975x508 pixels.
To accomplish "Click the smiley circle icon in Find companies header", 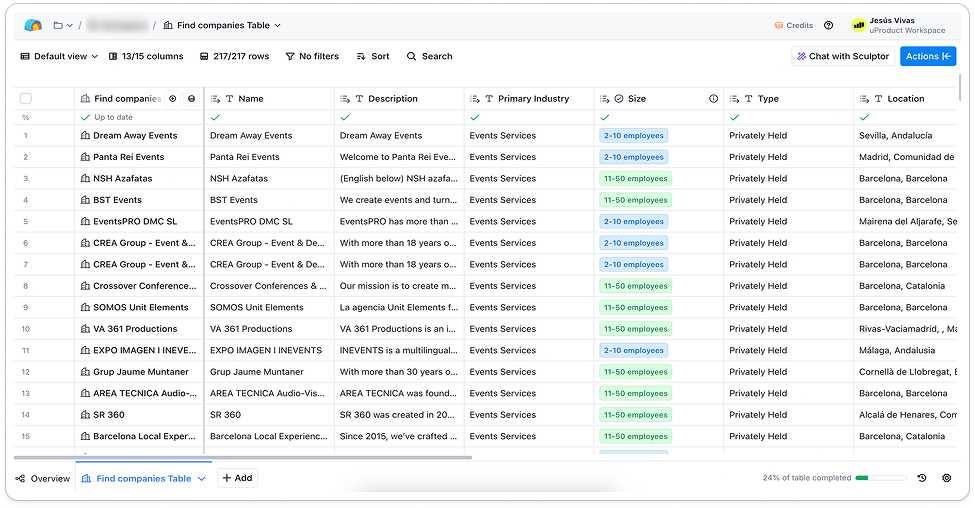I will (x=192, y=98).
